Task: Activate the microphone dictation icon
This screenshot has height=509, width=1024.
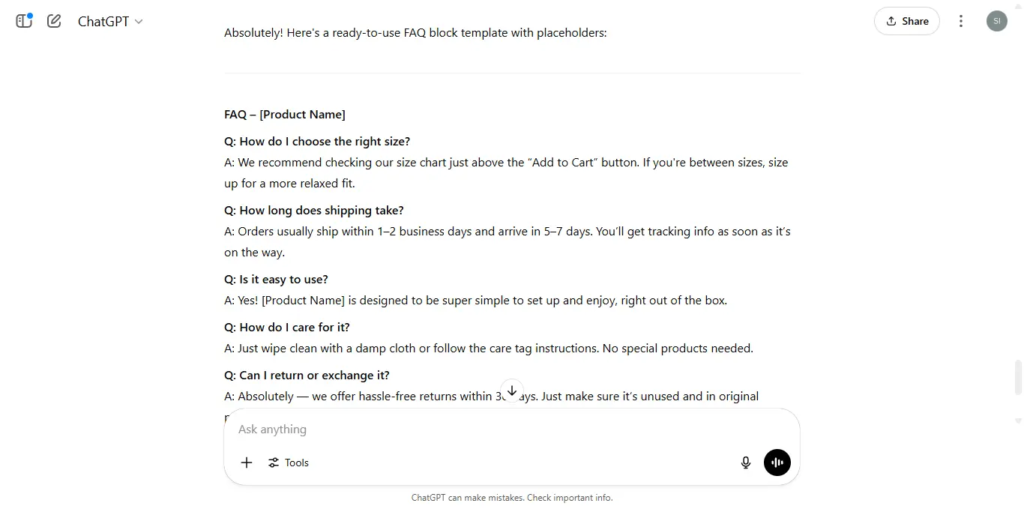Action: click(746, 463)
